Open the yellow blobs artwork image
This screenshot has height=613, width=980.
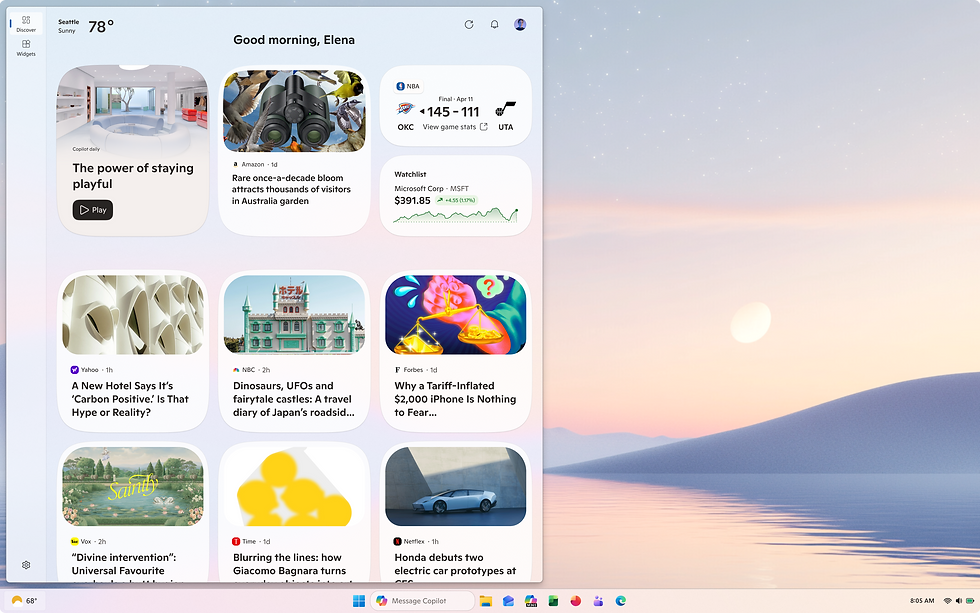click(x=294, y=486)
